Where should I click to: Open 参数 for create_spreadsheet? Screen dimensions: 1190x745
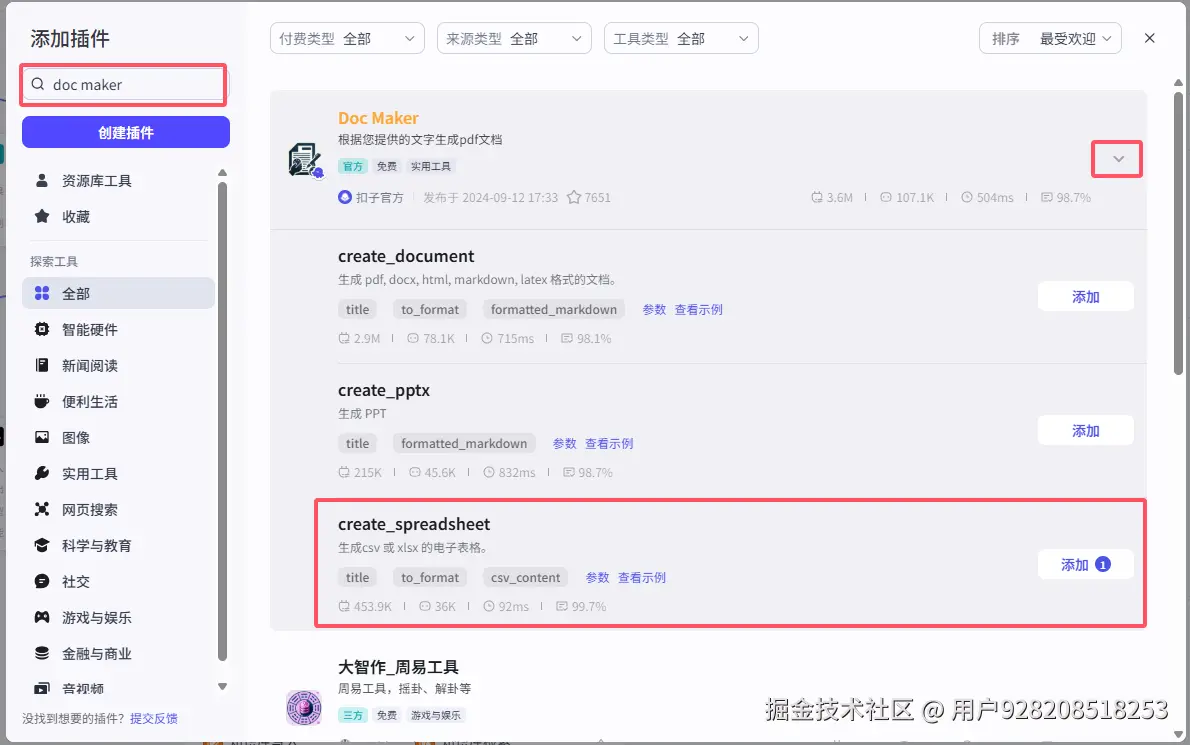pos(597,577)
